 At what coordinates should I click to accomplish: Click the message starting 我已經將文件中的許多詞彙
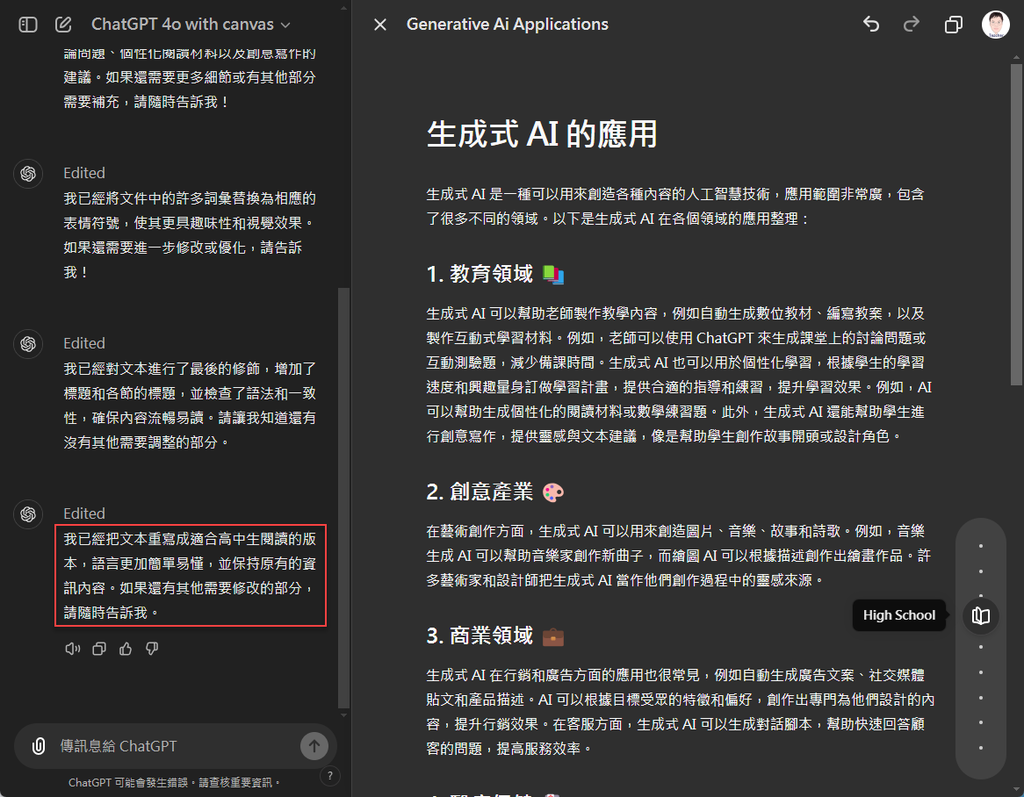tap(190, 235)
